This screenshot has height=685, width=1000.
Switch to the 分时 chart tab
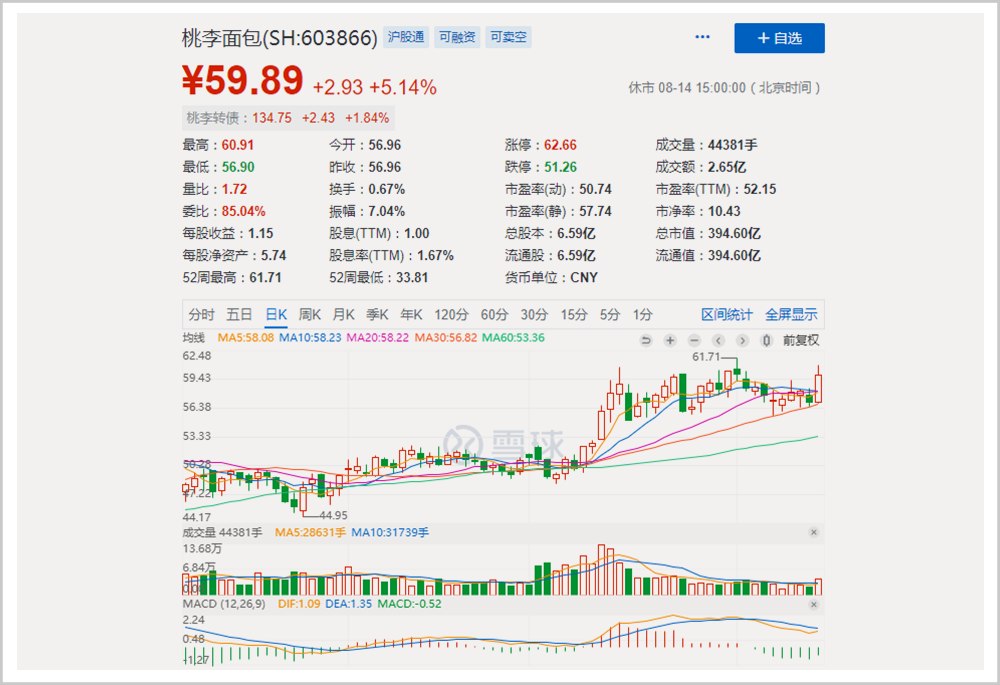[202, 314]
